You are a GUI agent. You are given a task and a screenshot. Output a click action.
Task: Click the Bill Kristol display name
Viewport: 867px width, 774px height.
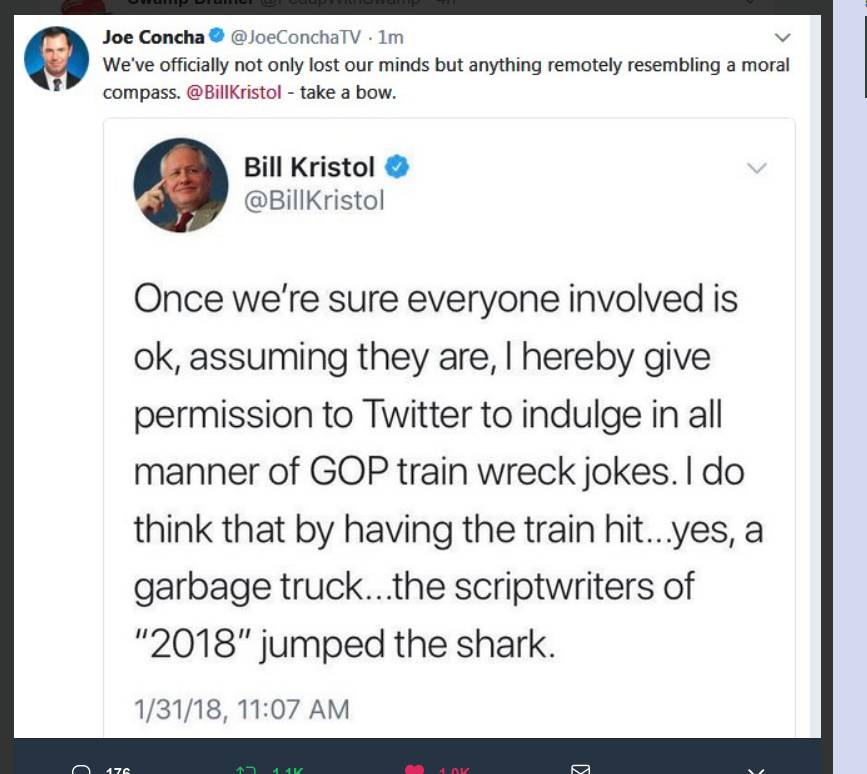pos(309,167)
